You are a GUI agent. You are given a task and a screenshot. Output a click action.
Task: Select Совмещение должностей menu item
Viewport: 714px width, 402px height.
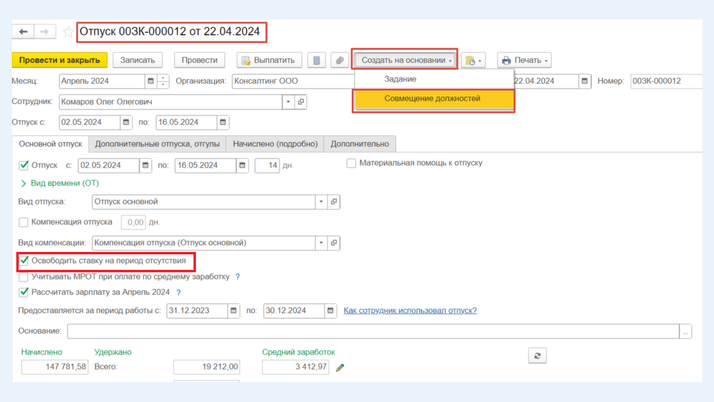tap(432, 99)
